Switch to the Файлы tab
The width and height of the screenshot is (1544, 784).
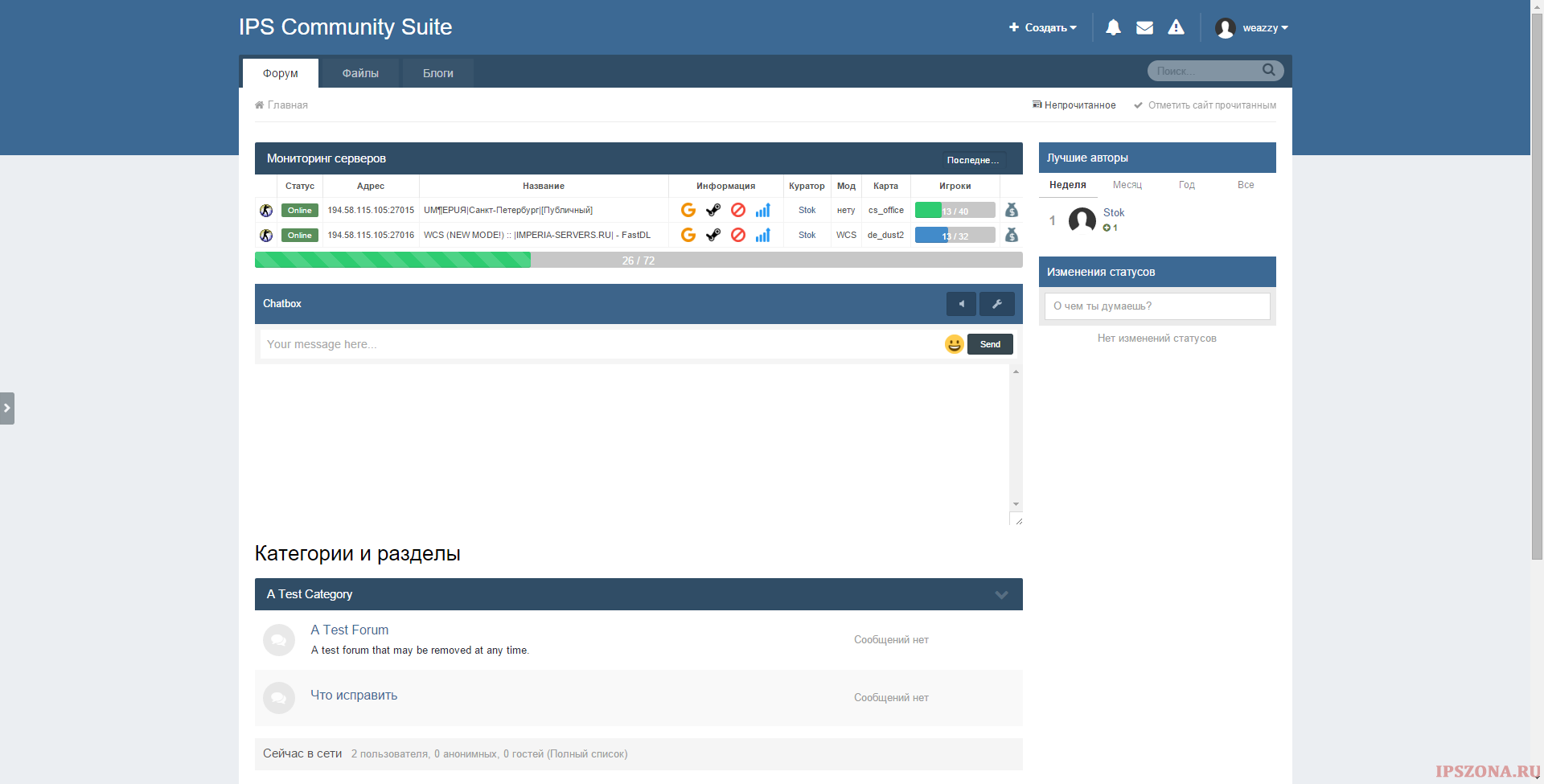pos(360,73)
